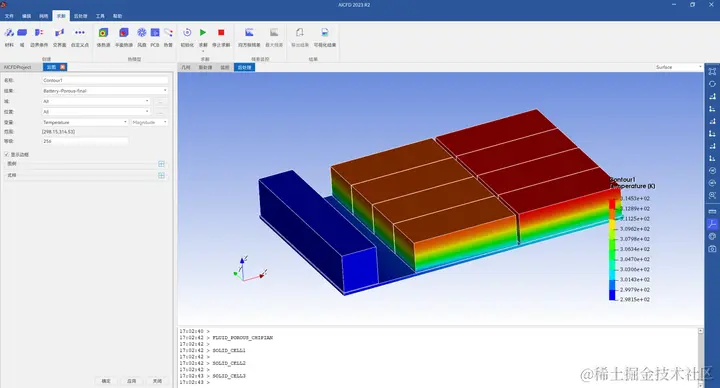Expand the 图例 legend section
This screenshot has width=720, height=388.
click(161, 164)
